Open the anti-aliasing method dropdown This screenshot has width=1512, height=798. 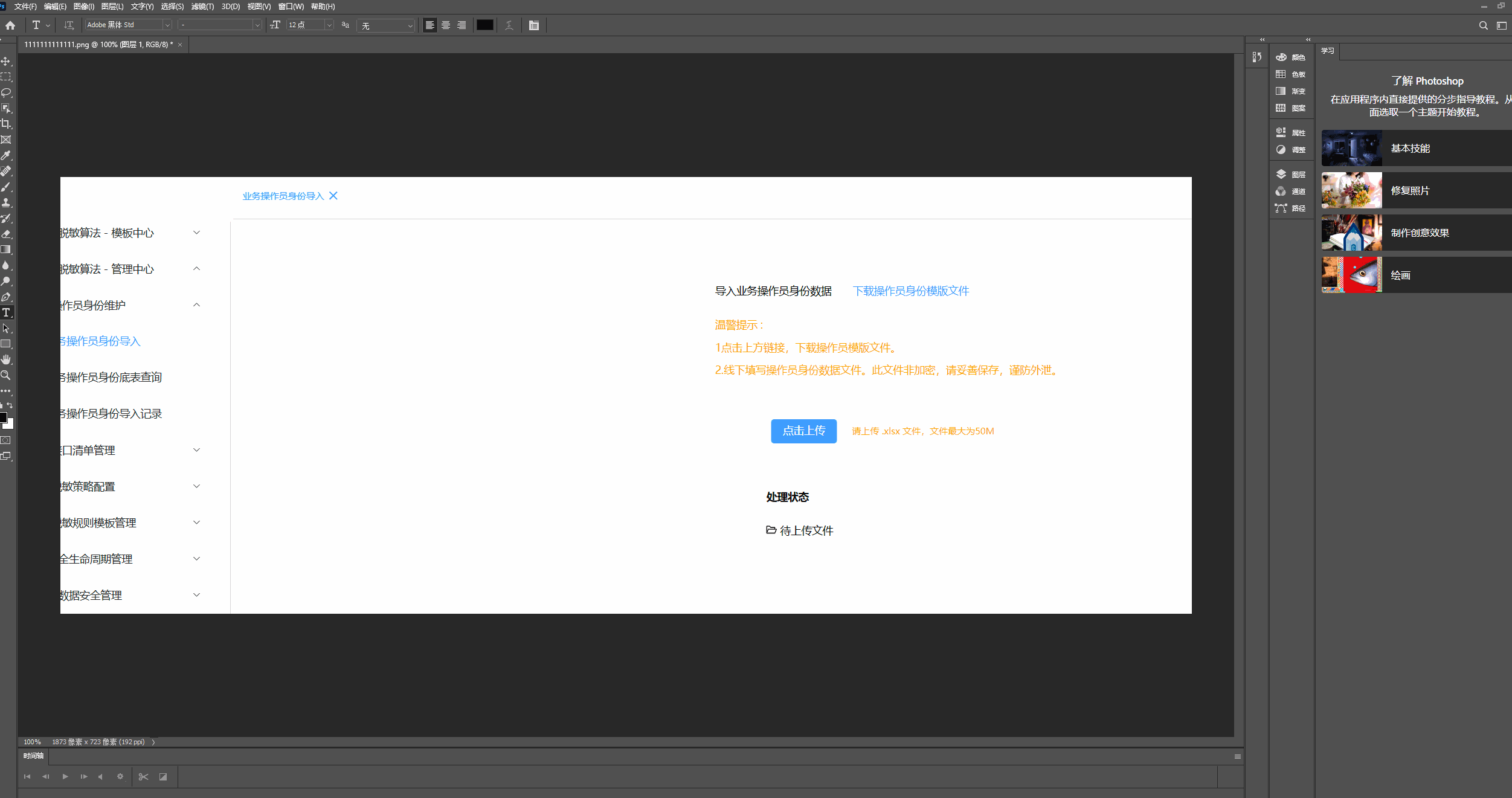(410, 25)
